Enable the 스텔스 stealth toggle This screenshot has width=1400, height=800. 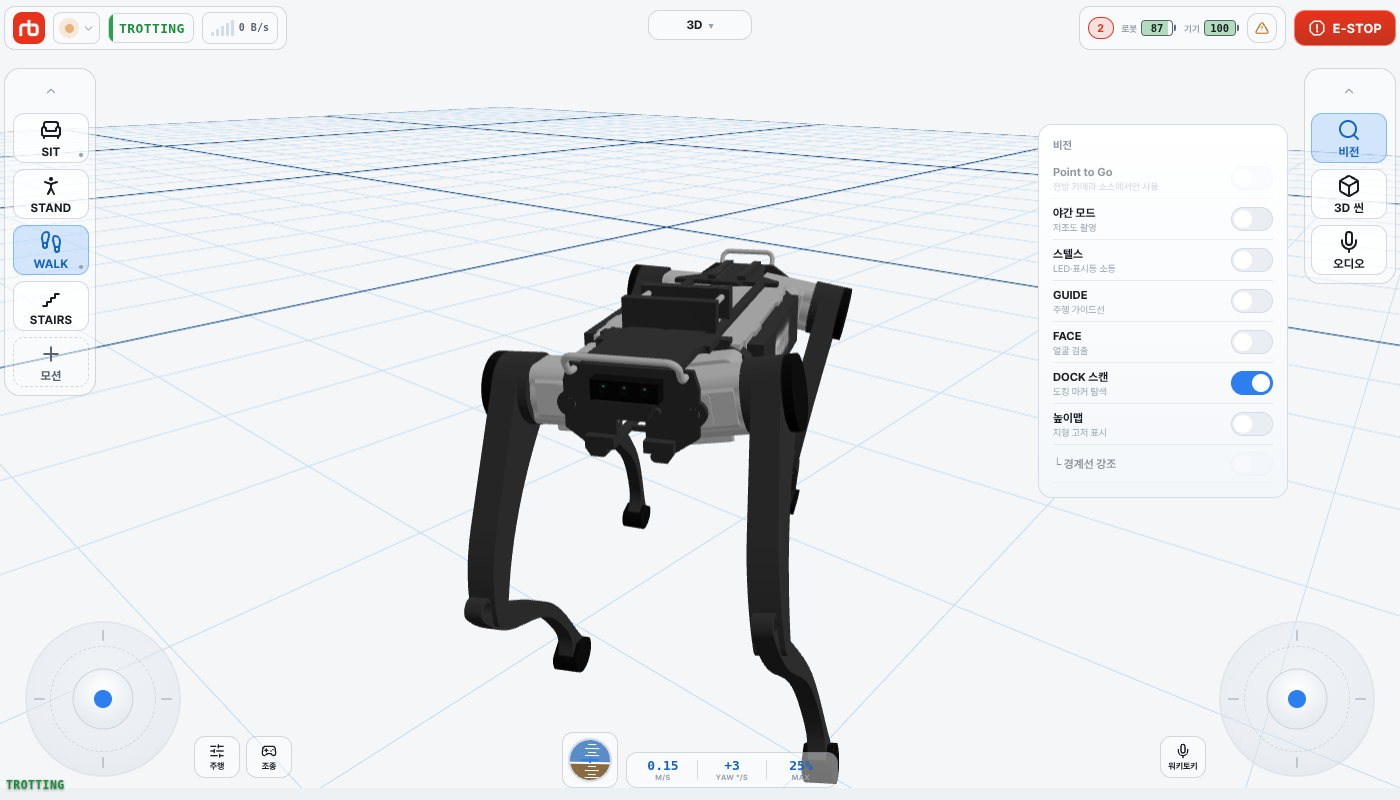[1252, 260]
